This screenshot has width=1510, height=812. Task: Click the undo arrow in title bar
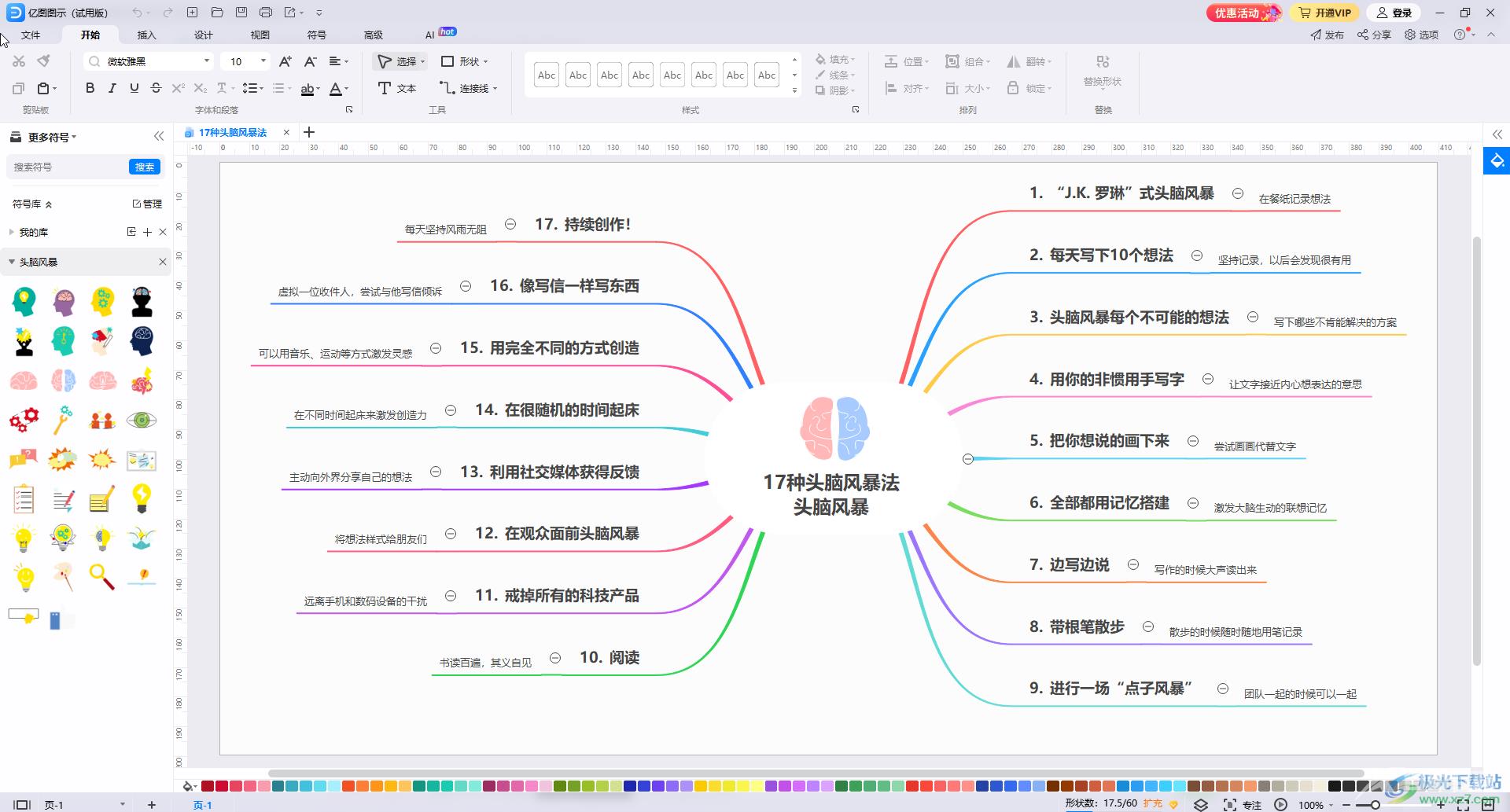click(138, 13)
